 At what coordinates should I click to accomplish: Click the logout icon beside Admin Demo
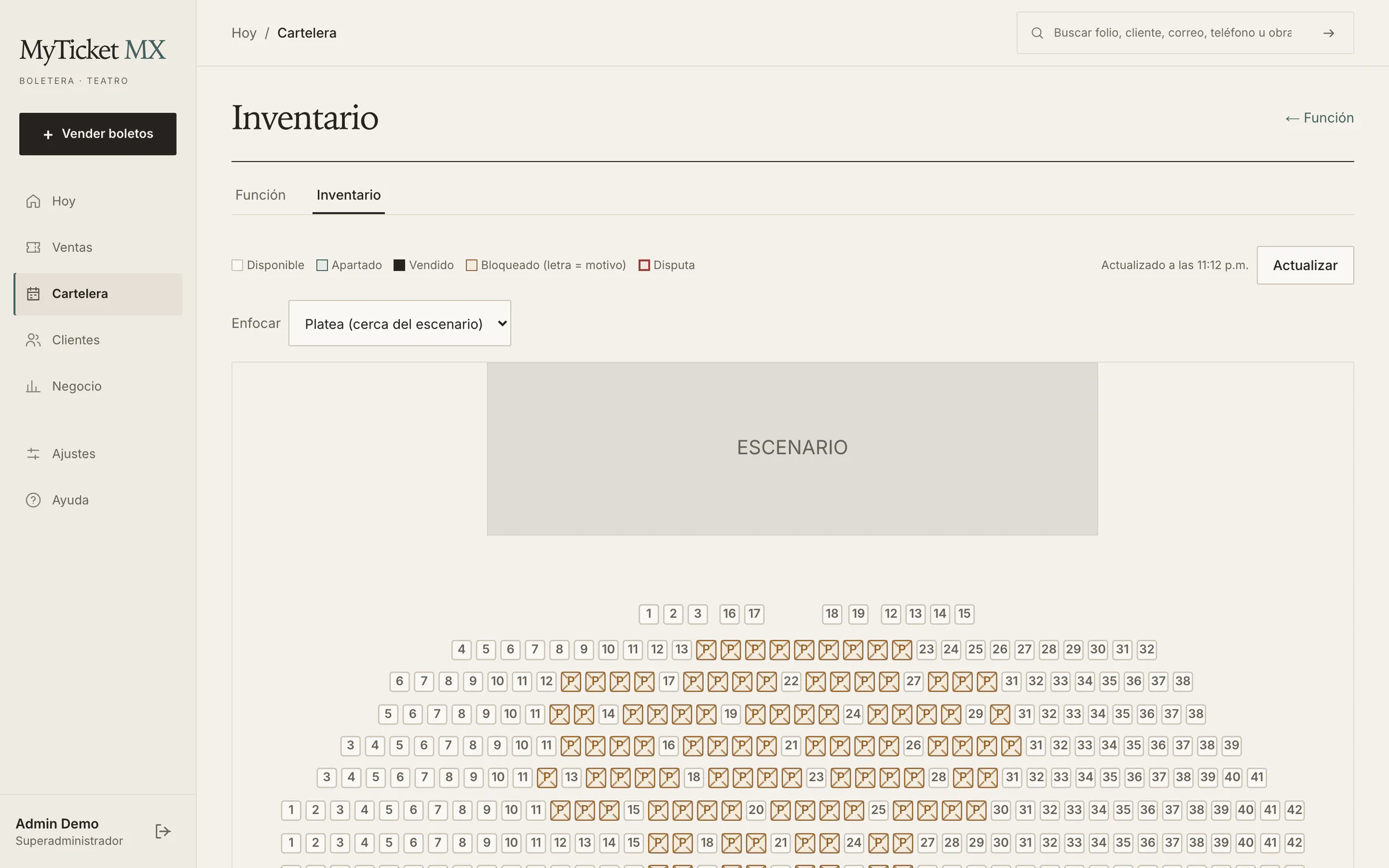click(163, 832)
